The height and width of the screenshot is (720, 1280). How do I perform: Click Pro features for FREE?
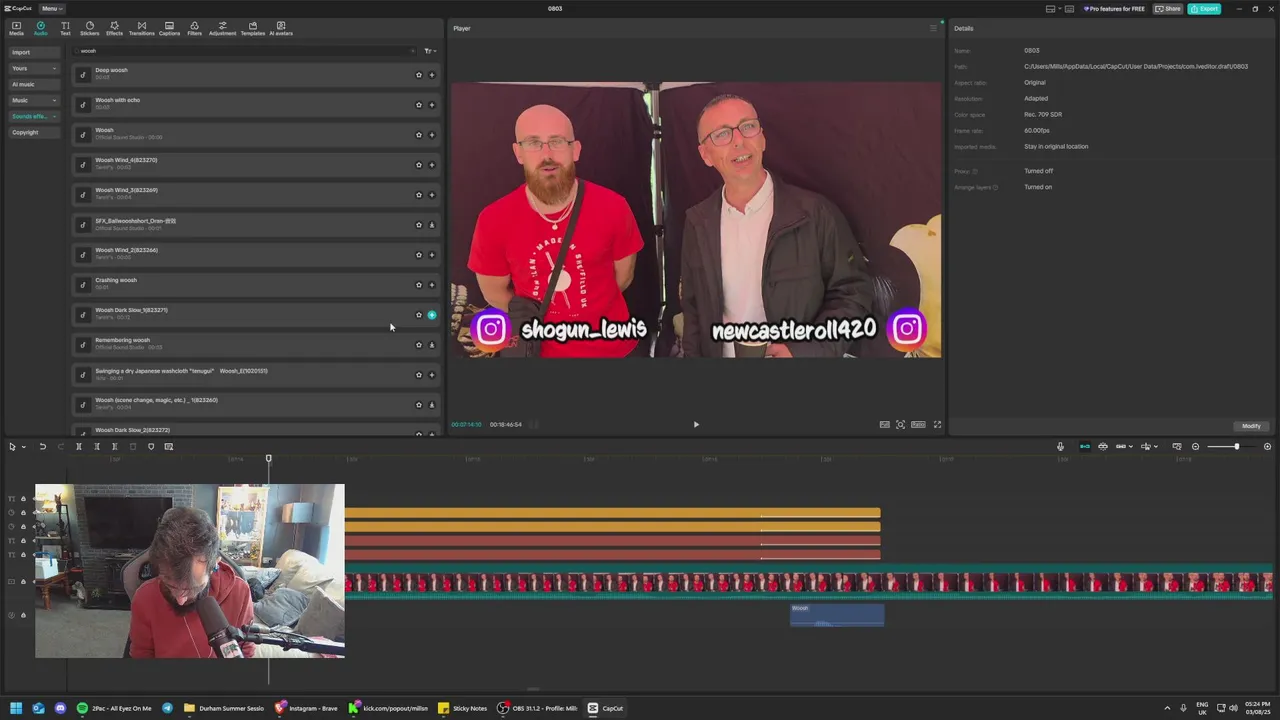[x=1114, y=9]
